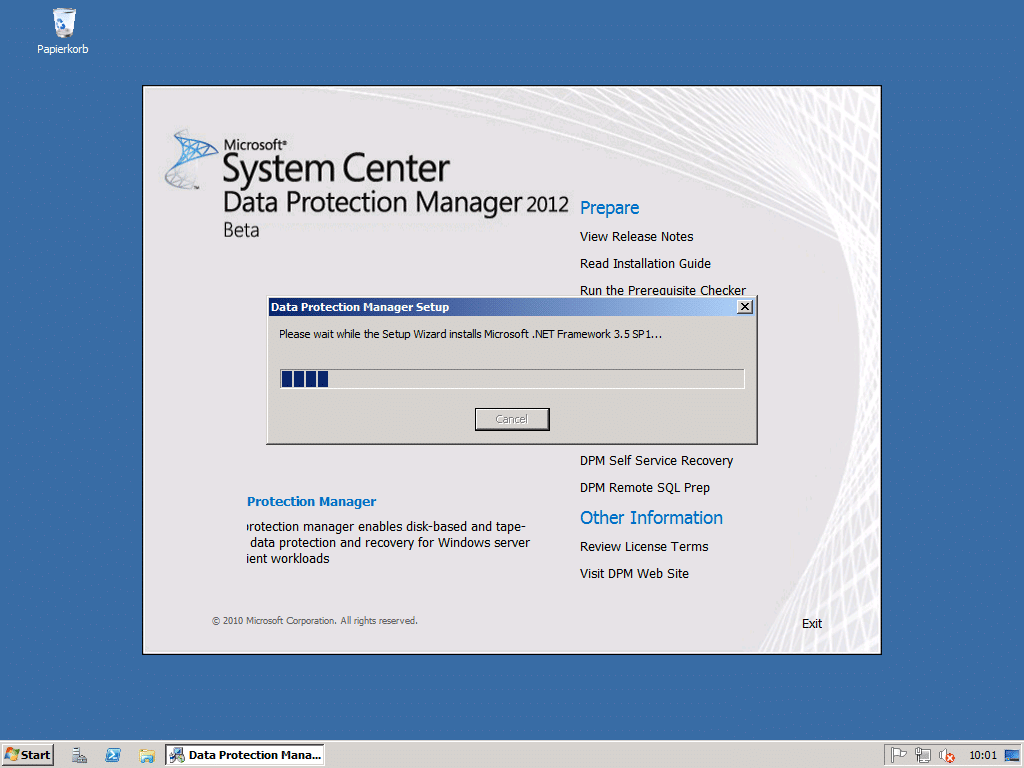The image size is (1024, 768).
Task: Click the Protection Manager description heading
Action: [x=312, y=502]
